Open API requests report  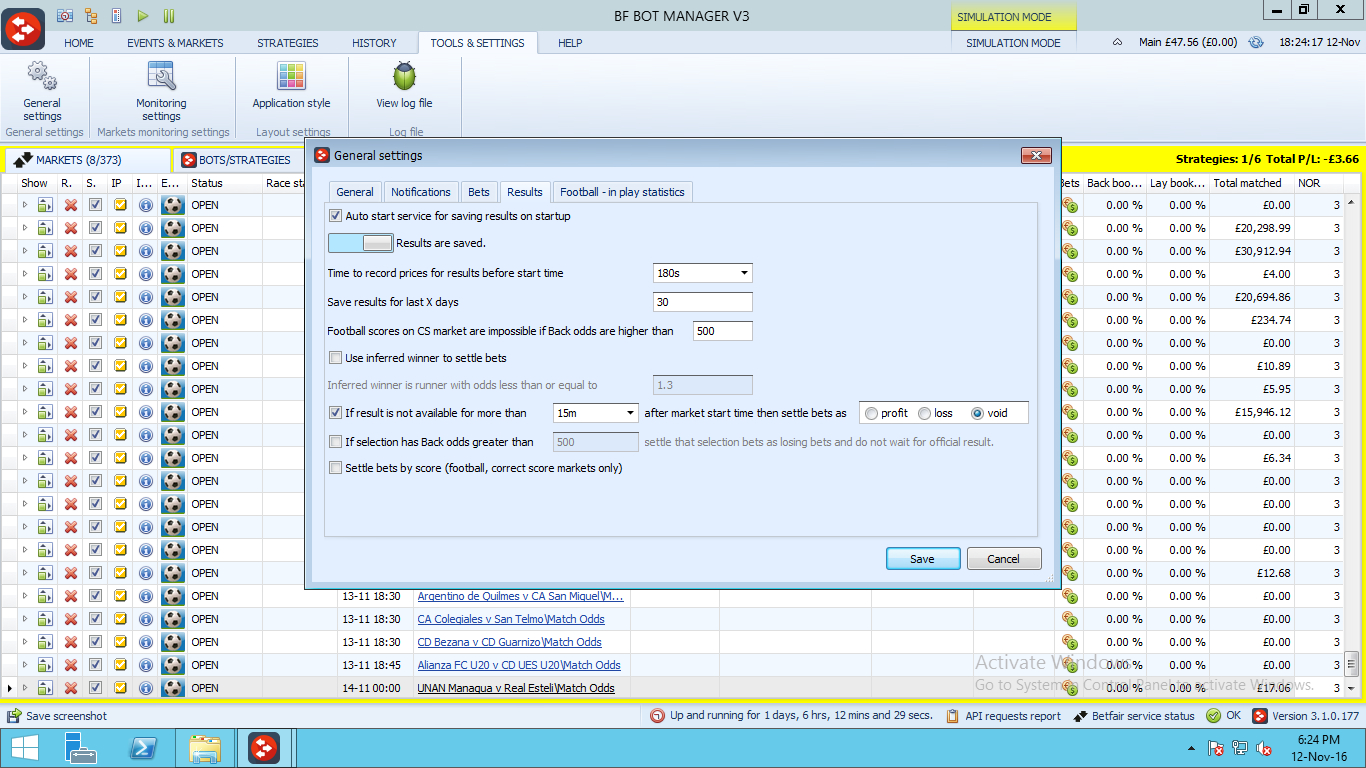tap(1003, 716)
